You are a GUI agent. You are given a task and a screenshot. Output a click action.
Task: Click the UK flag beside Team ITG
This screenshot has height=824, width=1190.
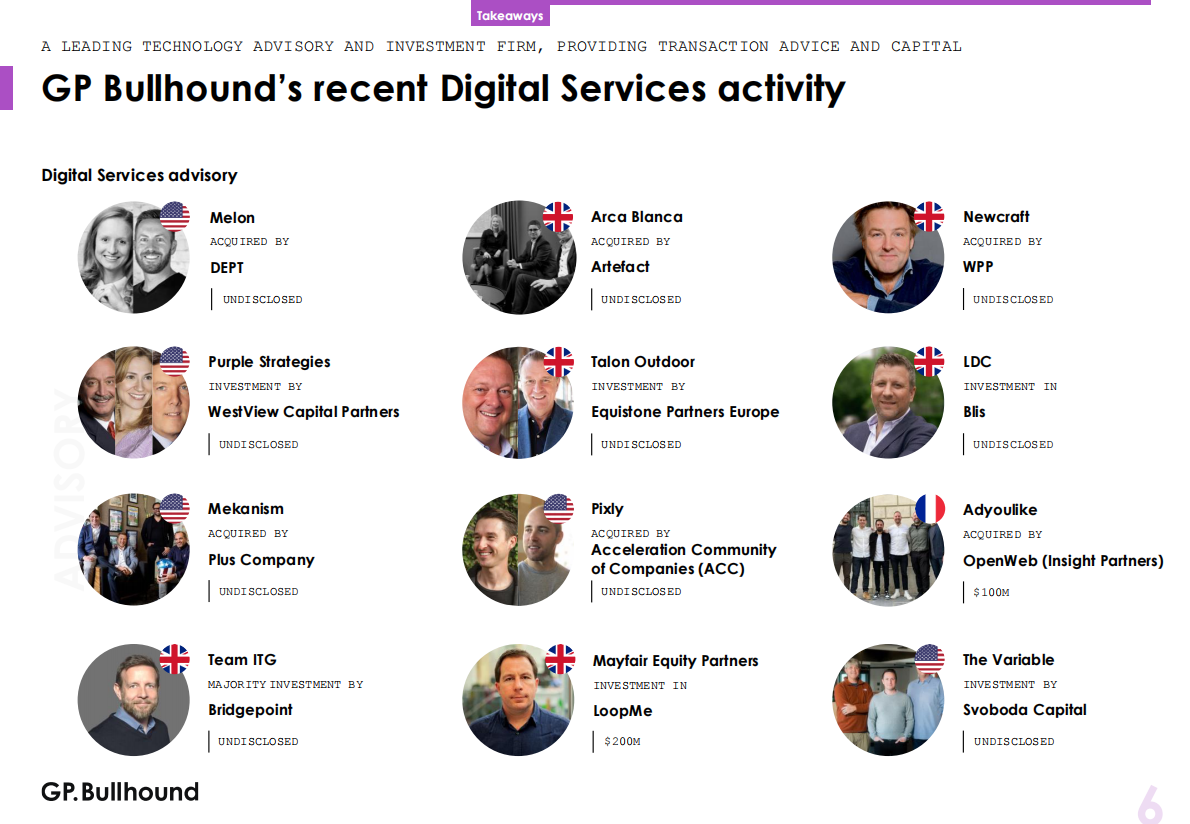(175, 659)
